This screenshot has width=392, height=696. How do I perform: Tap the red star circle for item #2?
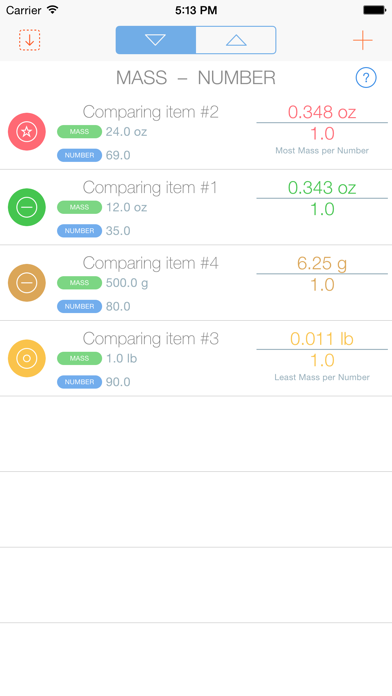click(x=27, y=131)
